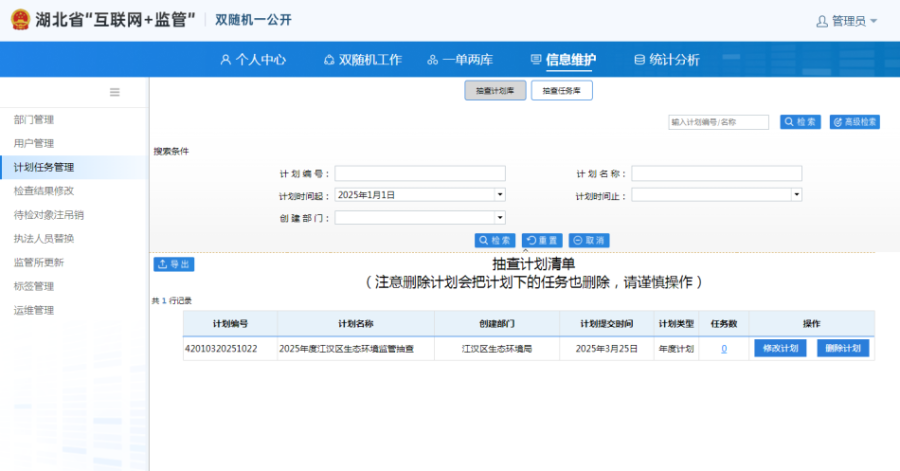Select the 抽查计划库 tab

495,91
